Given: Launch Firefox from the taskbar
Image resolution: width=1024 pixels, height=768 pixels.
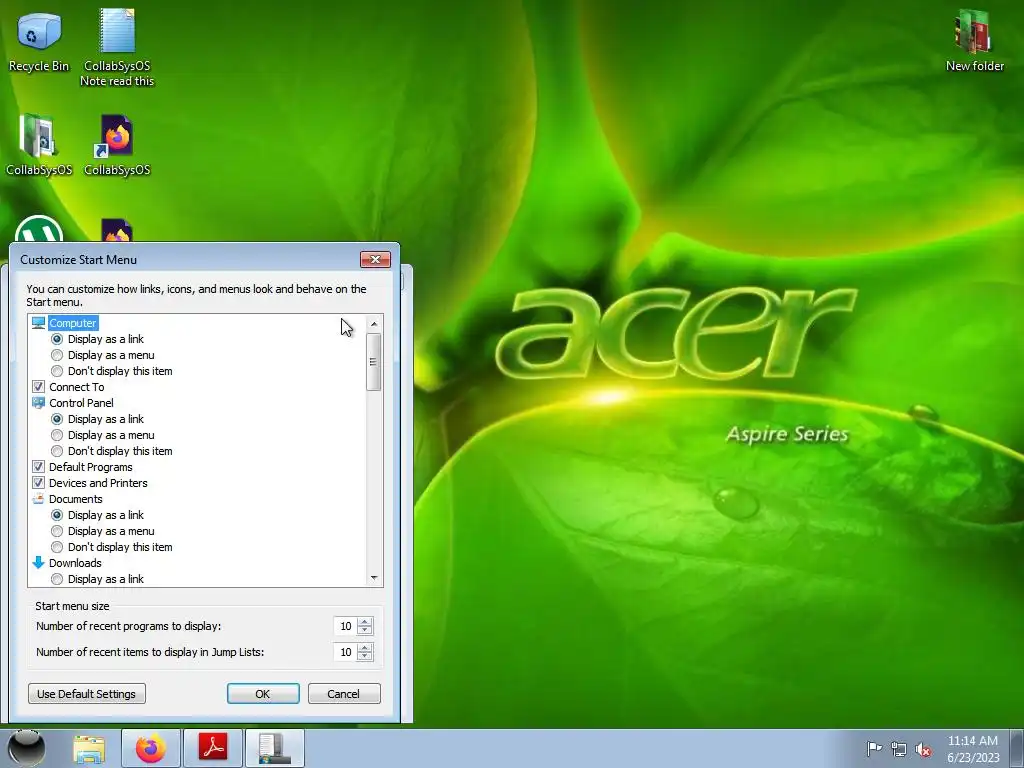Looking at the screenshot, I should (150, 749).
